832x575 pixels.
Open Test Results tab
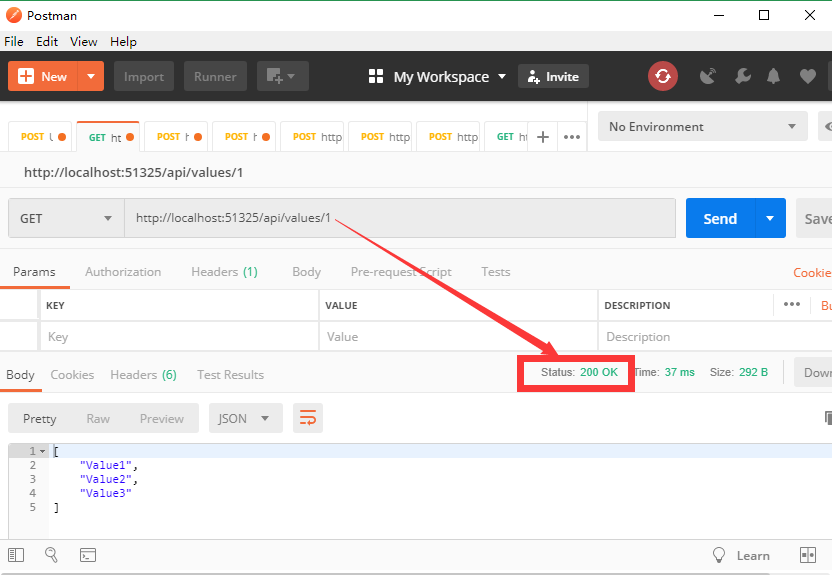[230, 374]
